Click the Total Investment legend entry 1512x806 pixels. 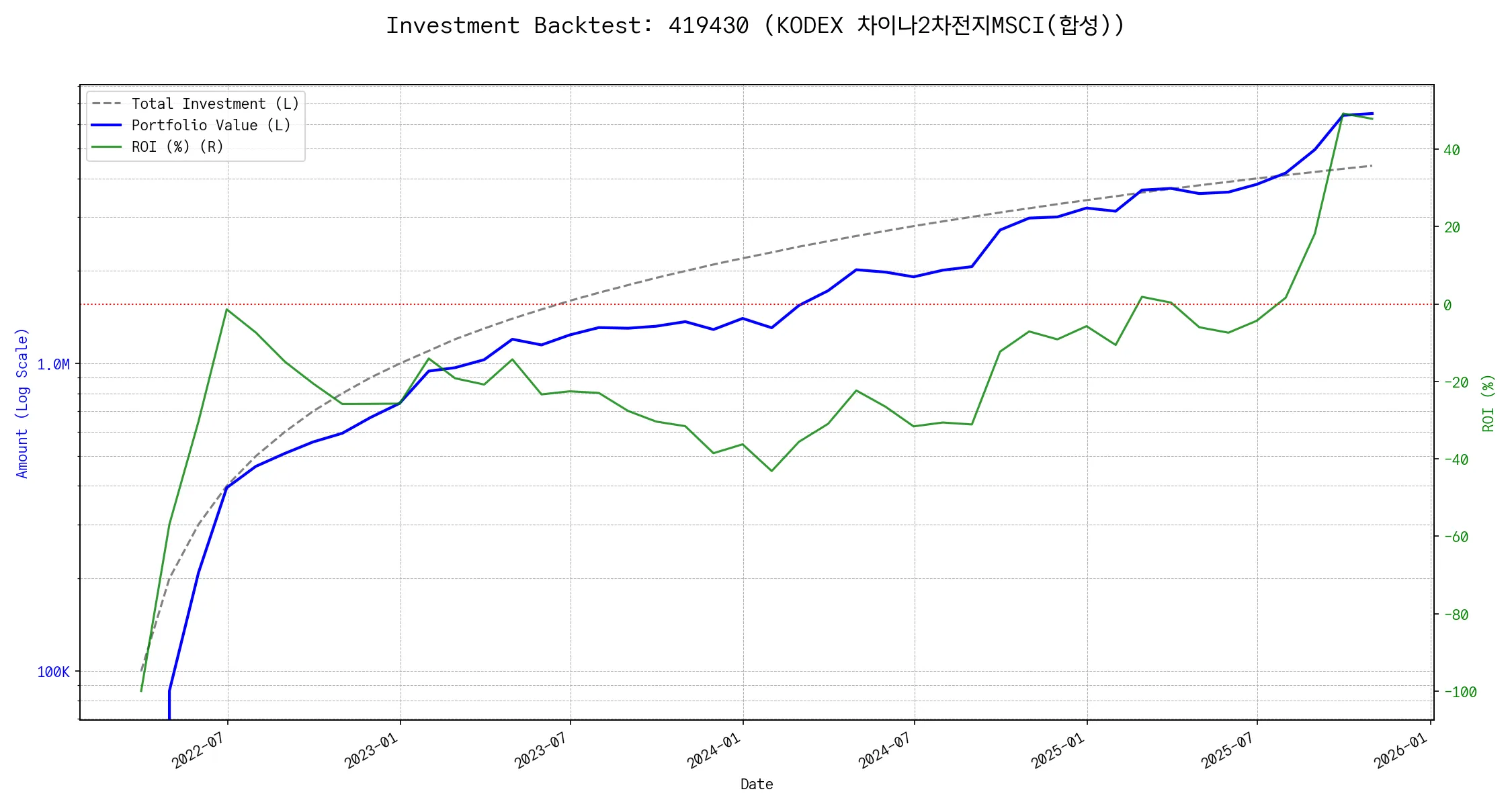pos(214,104)
